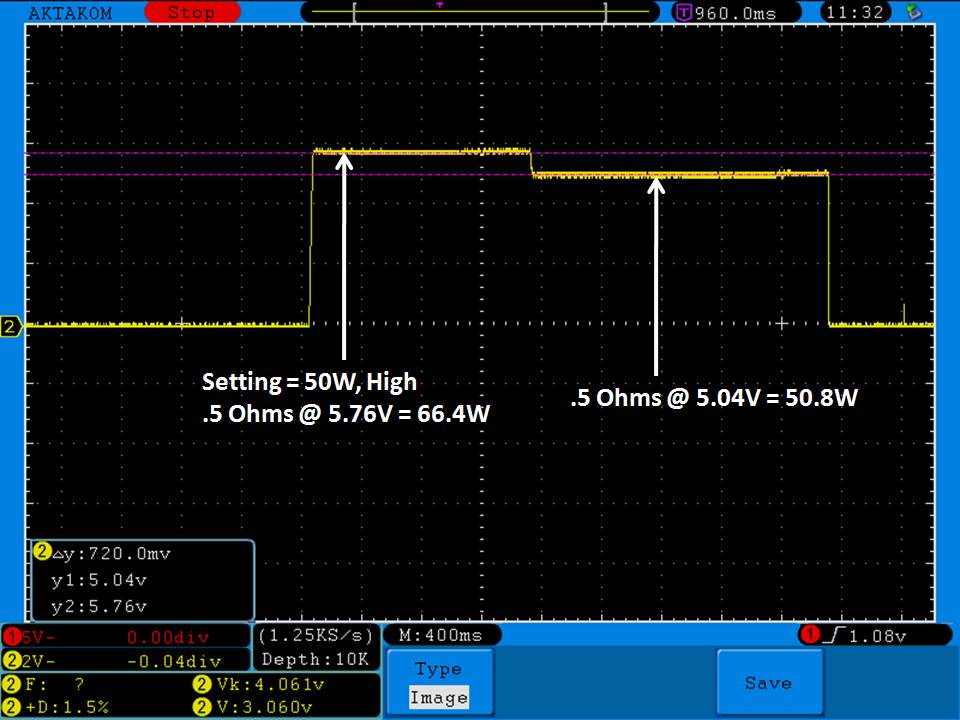Click the purple T trigger position icon

tap(684, 13)
